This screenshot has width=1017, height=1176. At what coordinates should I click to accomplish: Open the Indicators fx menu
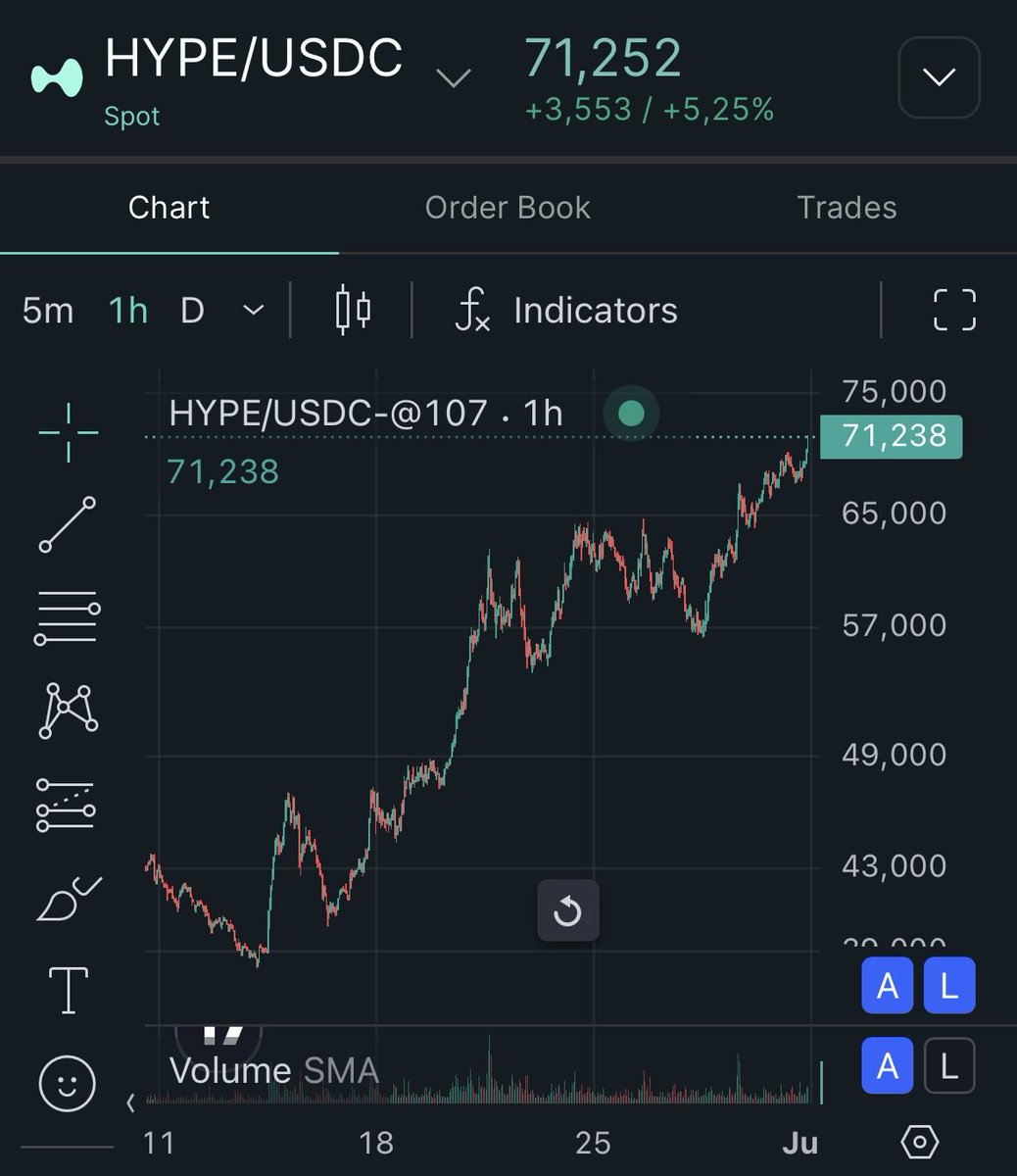pyautogui.click(x=566, y=311)
